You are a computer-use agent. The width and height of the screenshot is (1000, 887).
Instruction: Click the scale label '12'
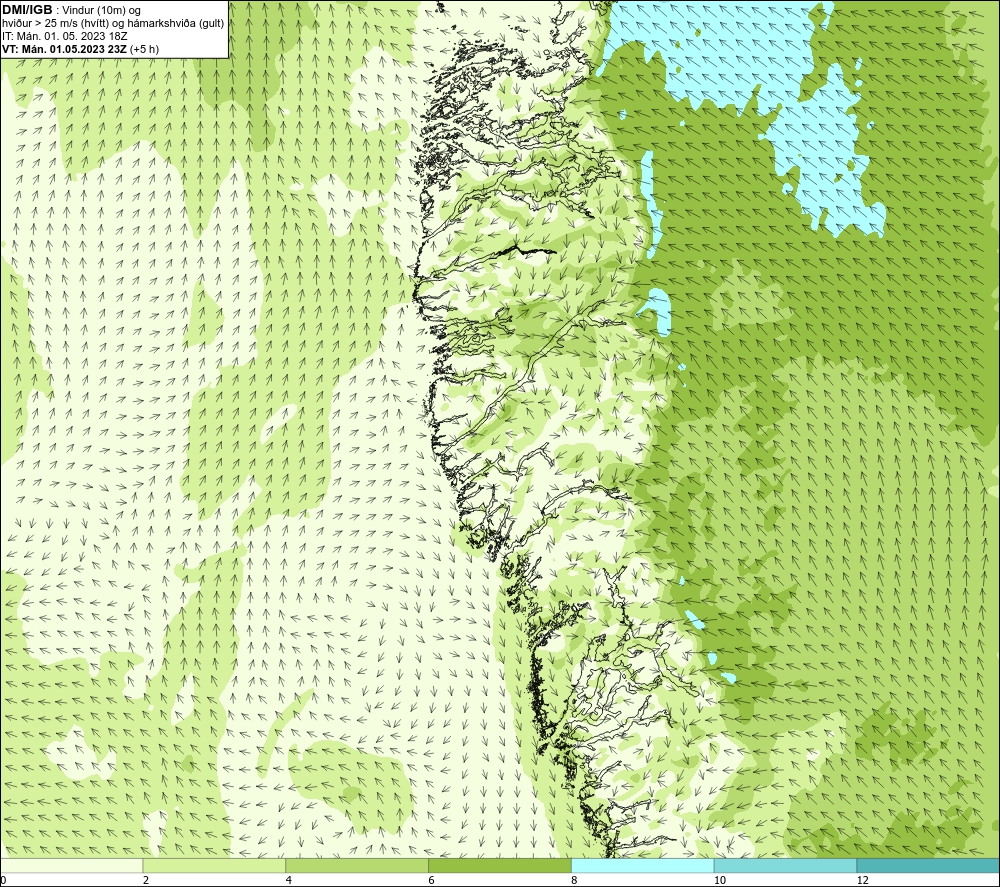[863, 880]
